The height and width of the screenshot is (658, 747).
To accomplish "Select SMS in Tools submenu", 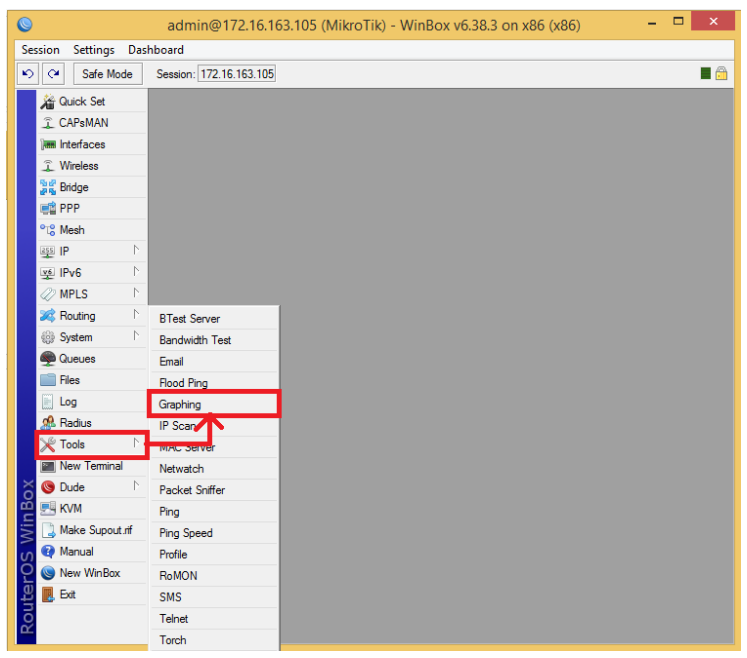I will coord(214,597).
